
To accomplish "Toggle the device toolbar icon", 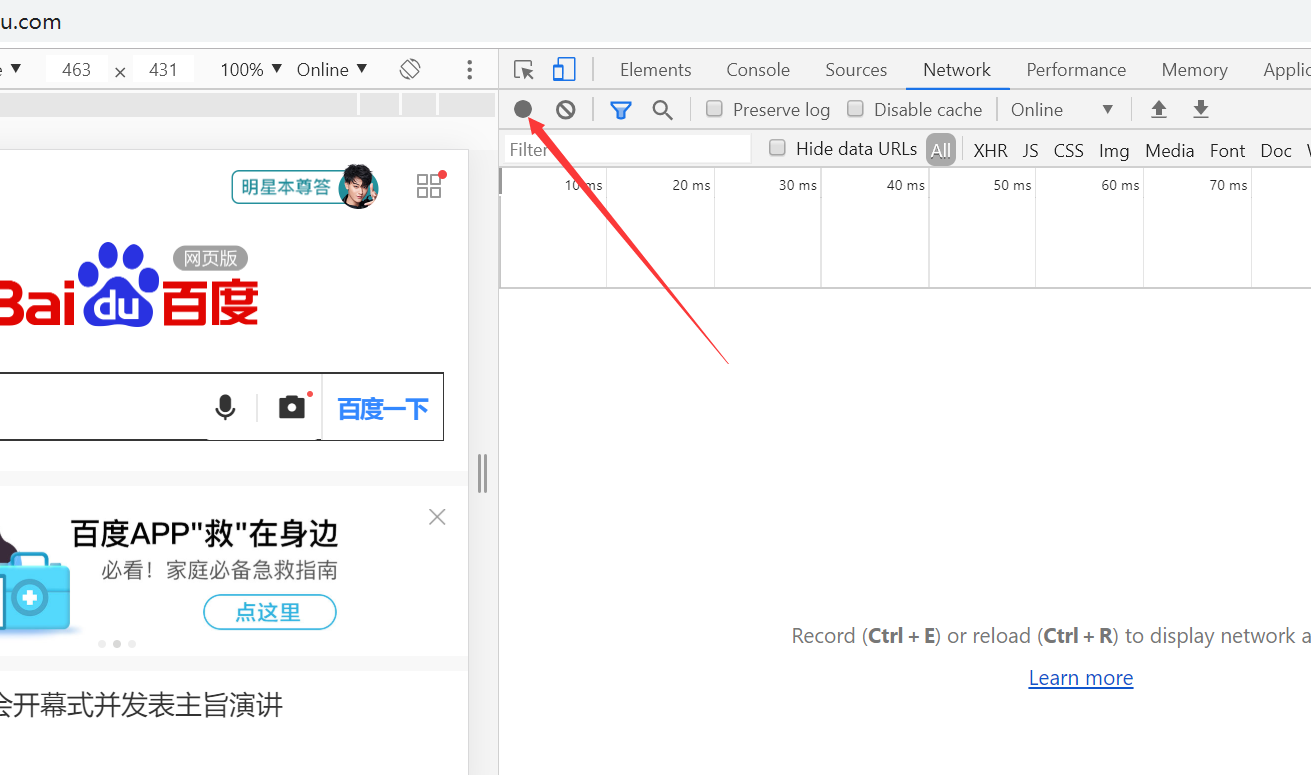I will (564, 69).
